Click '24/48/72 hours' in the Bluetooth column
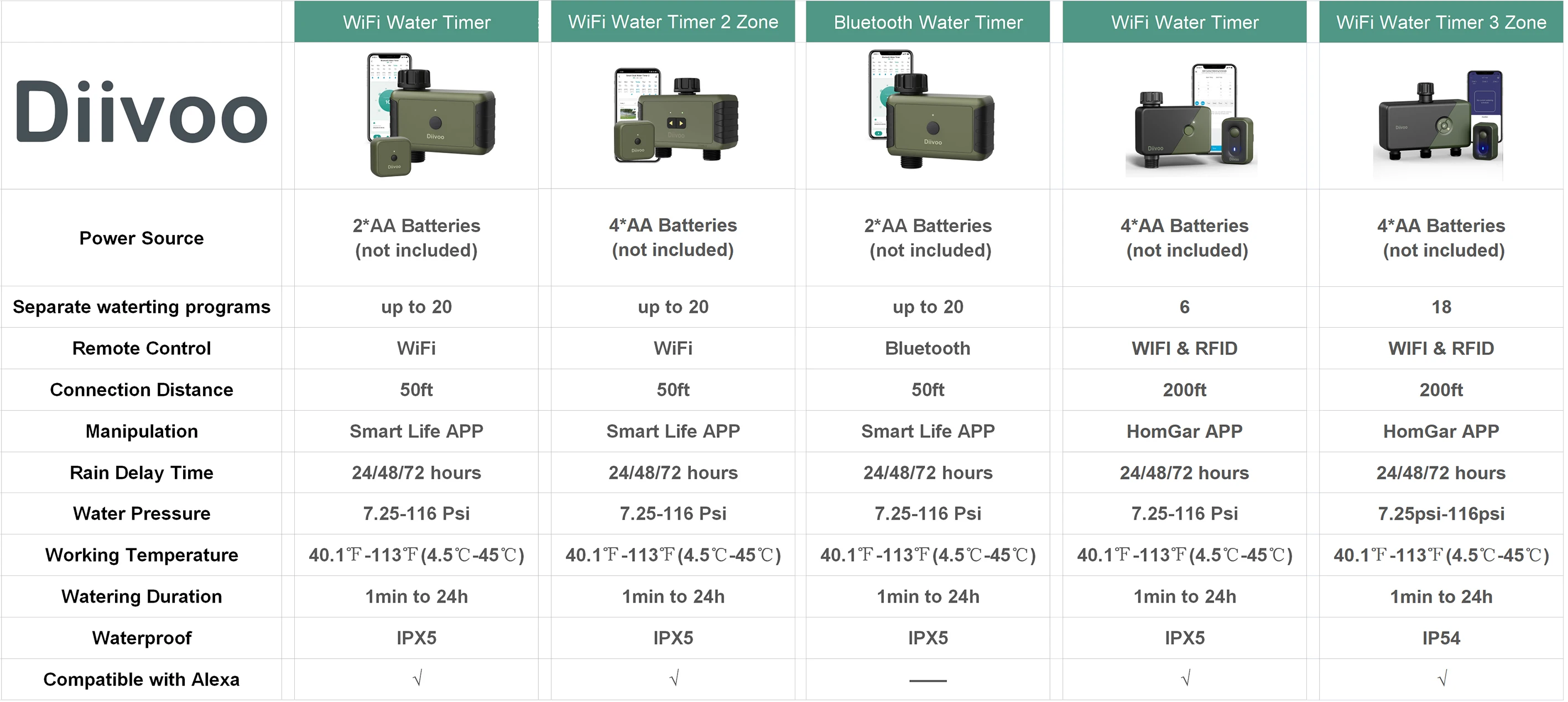This screenshot has height=702, width=1568. 928,473
